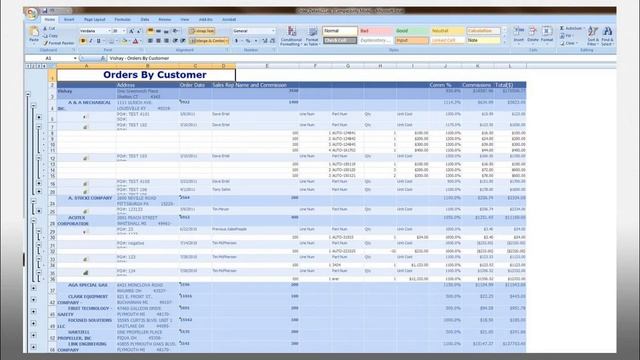Image resolution: width=640 pixels, height=360 pixels.
Task: Click the Increase Indent icon
Action: (182, 41)
